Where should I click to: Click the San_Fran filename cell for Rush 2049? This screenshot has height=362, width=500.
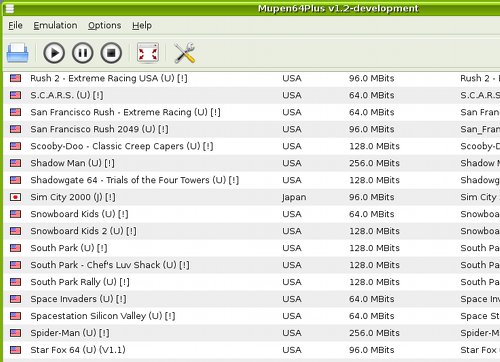tap(480, 130)
